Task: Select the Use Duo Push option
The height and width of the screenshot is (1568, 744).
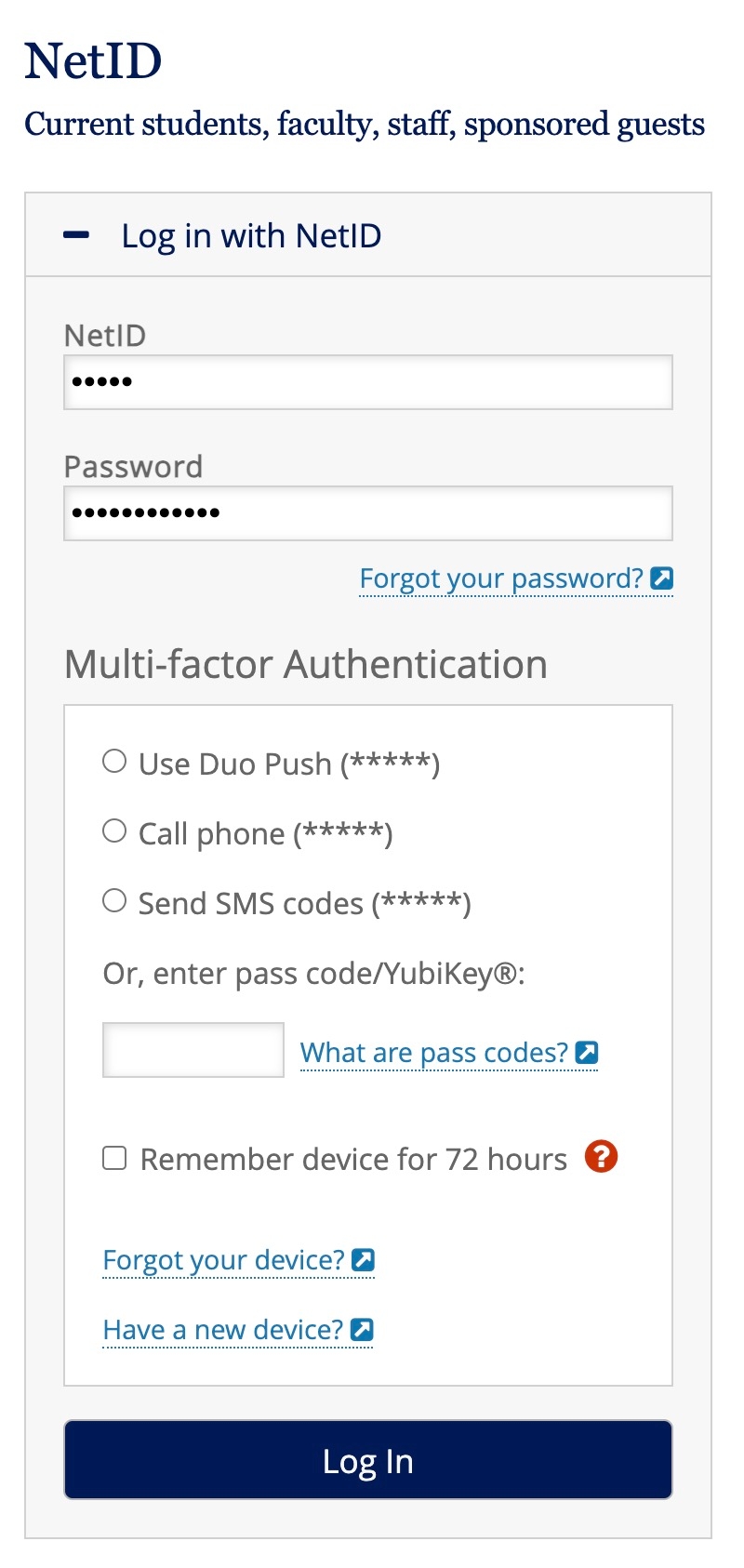Action: tap(114, 762)
